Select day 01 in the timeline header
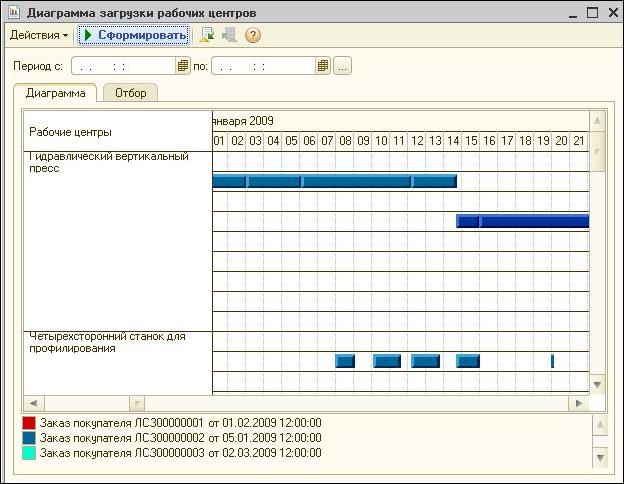The width and height of the screenshot is (624, 484). (x=219, y=141)
